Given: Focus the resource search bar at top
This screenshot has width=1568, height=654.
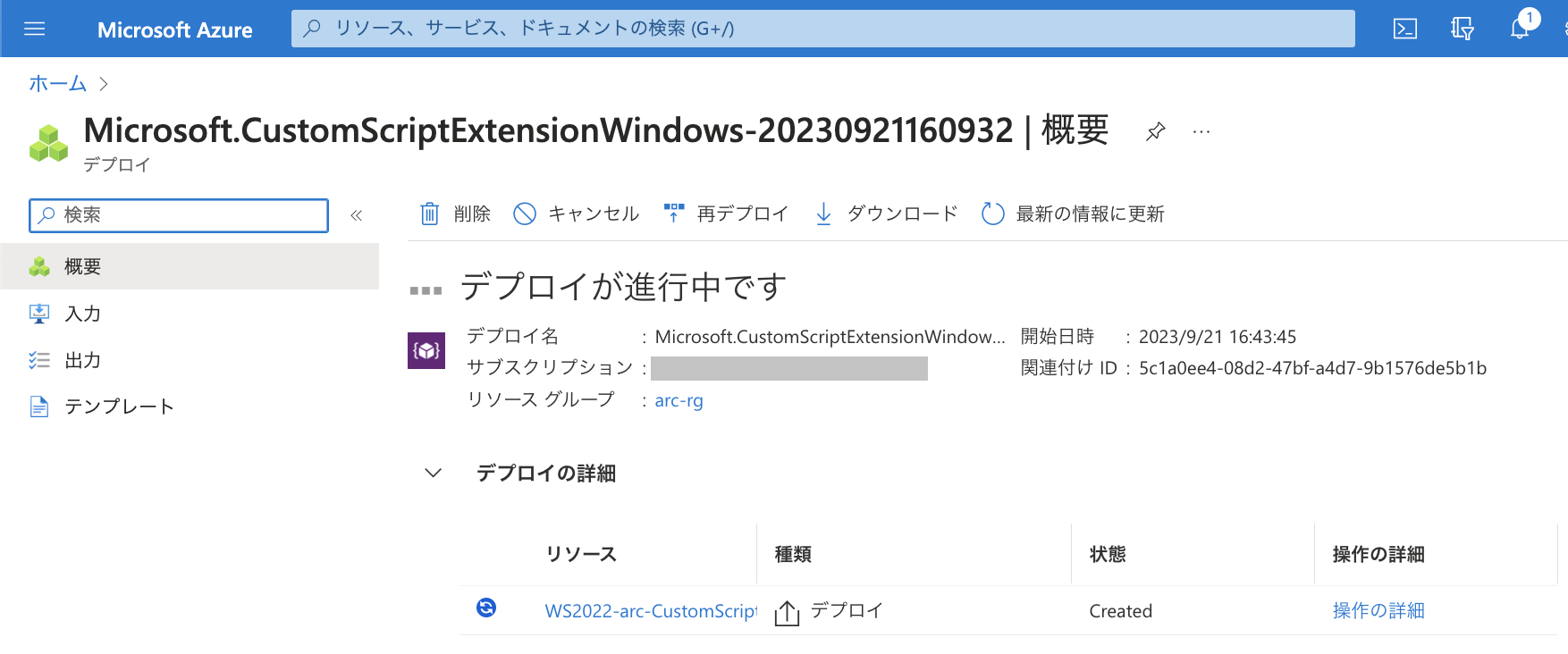Looking at the screenshot, I should click(x=822, y=29).
